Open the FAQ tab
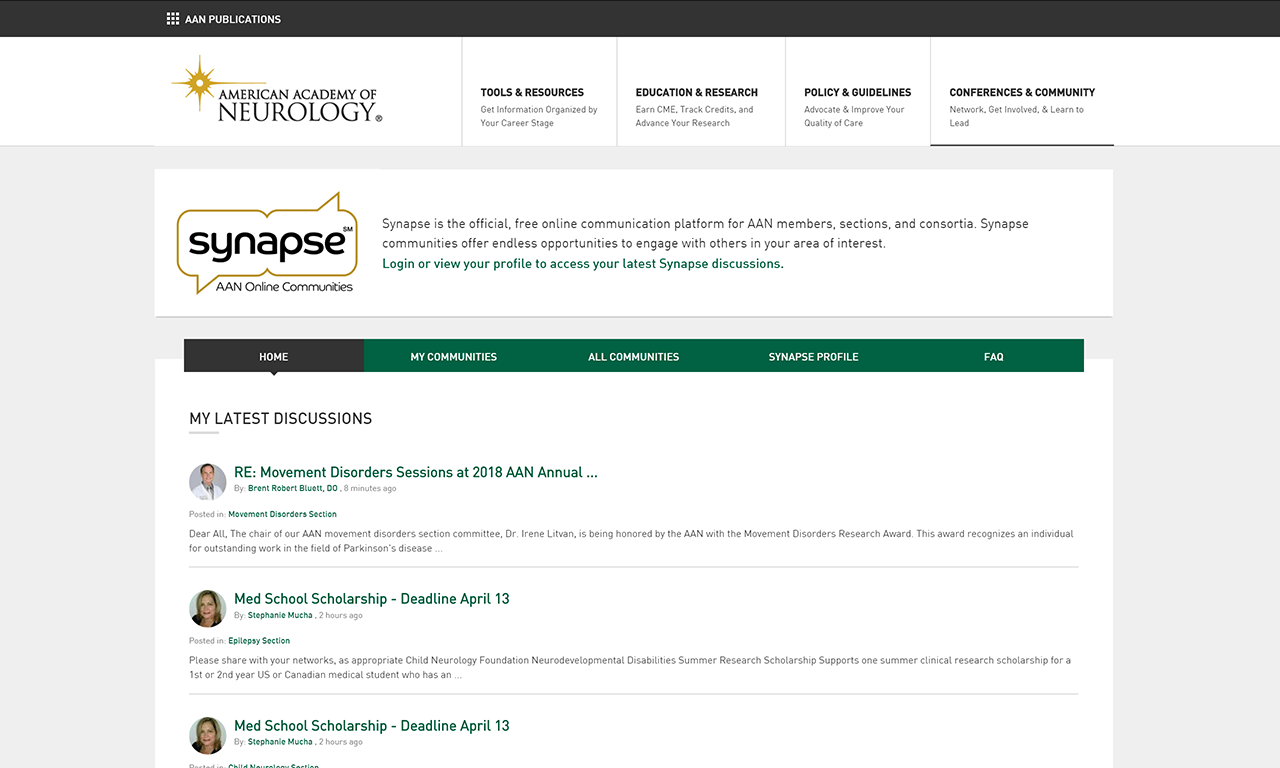Image resolution: width=1280 pixels, height=768 pixels. (994, 356)
